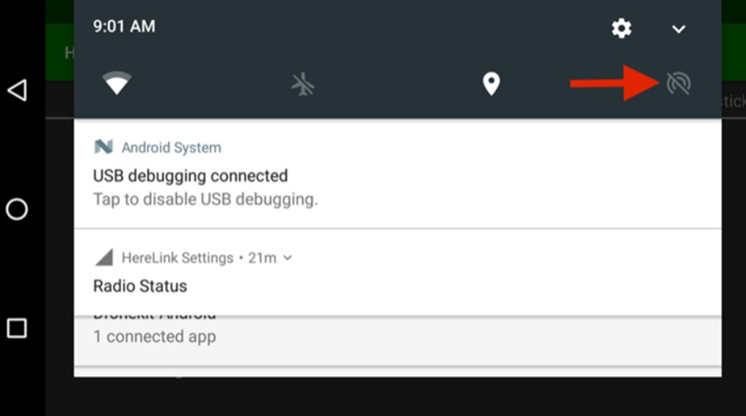Expand the quick settings panel chevron
This screenshot has height=416, width=746.
pos(679,29)
